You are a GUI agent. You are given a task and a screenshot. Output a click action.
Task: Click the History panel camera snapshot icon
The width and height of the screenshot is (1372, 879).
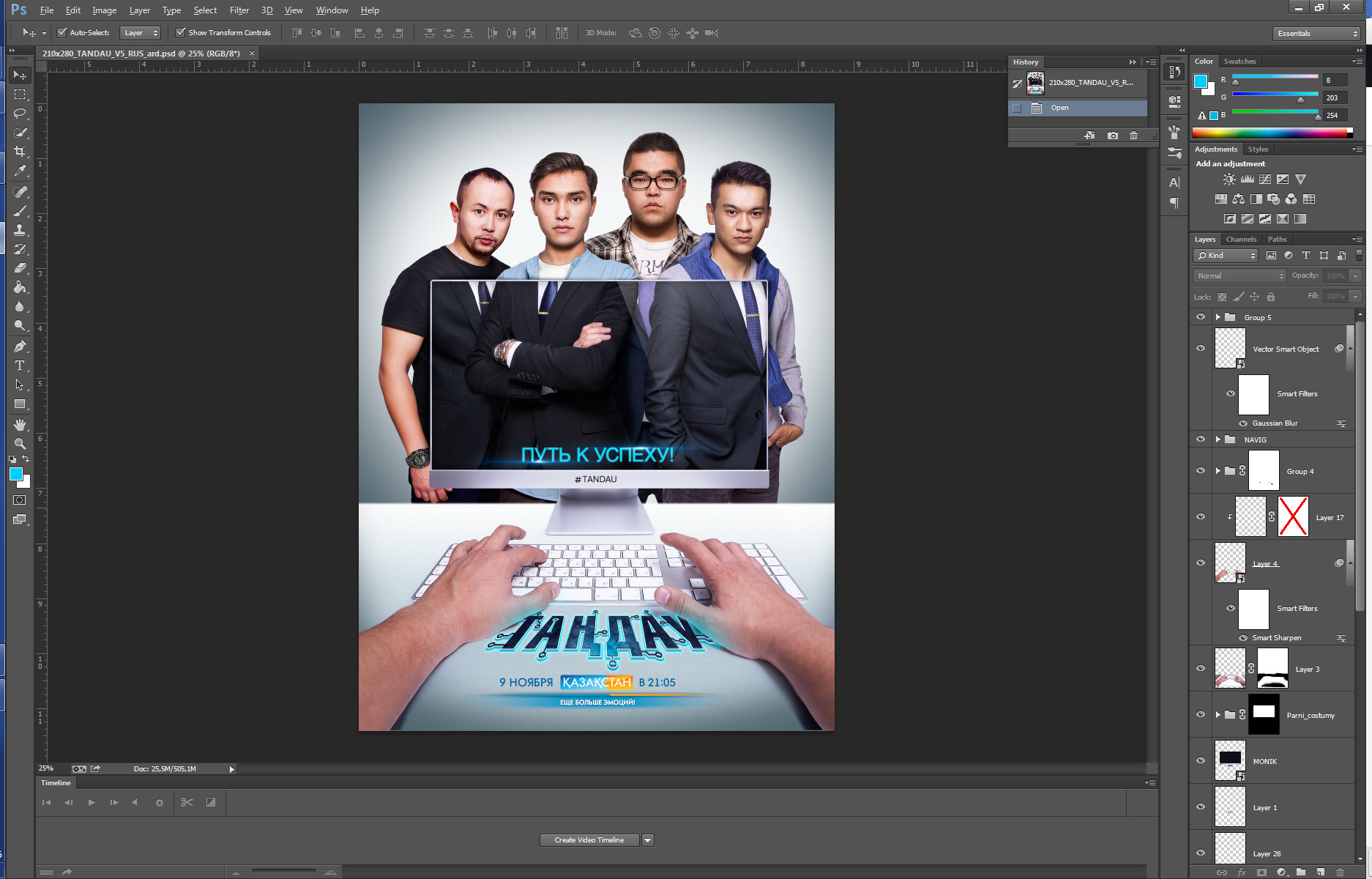1113,136
